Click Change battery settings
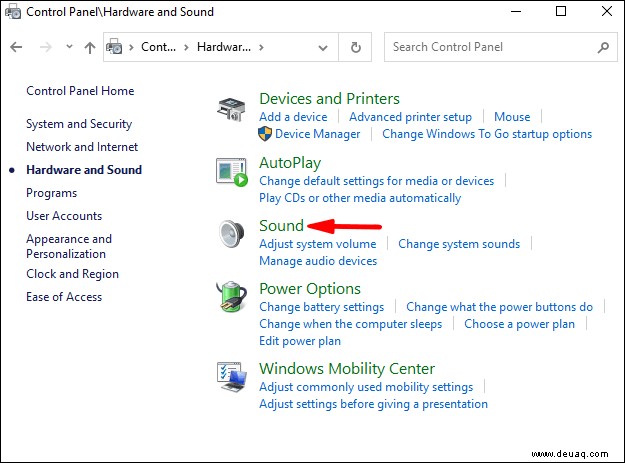Screen dimensions: 625x463 pyautogui.click(x=321, y=307)
